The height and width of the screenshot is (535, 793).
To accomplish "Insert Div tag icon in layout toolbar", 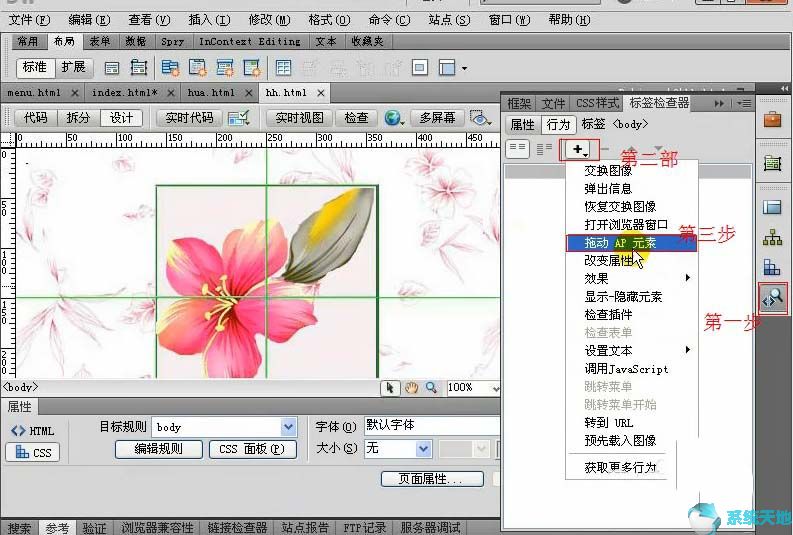I will click(112, 67).
